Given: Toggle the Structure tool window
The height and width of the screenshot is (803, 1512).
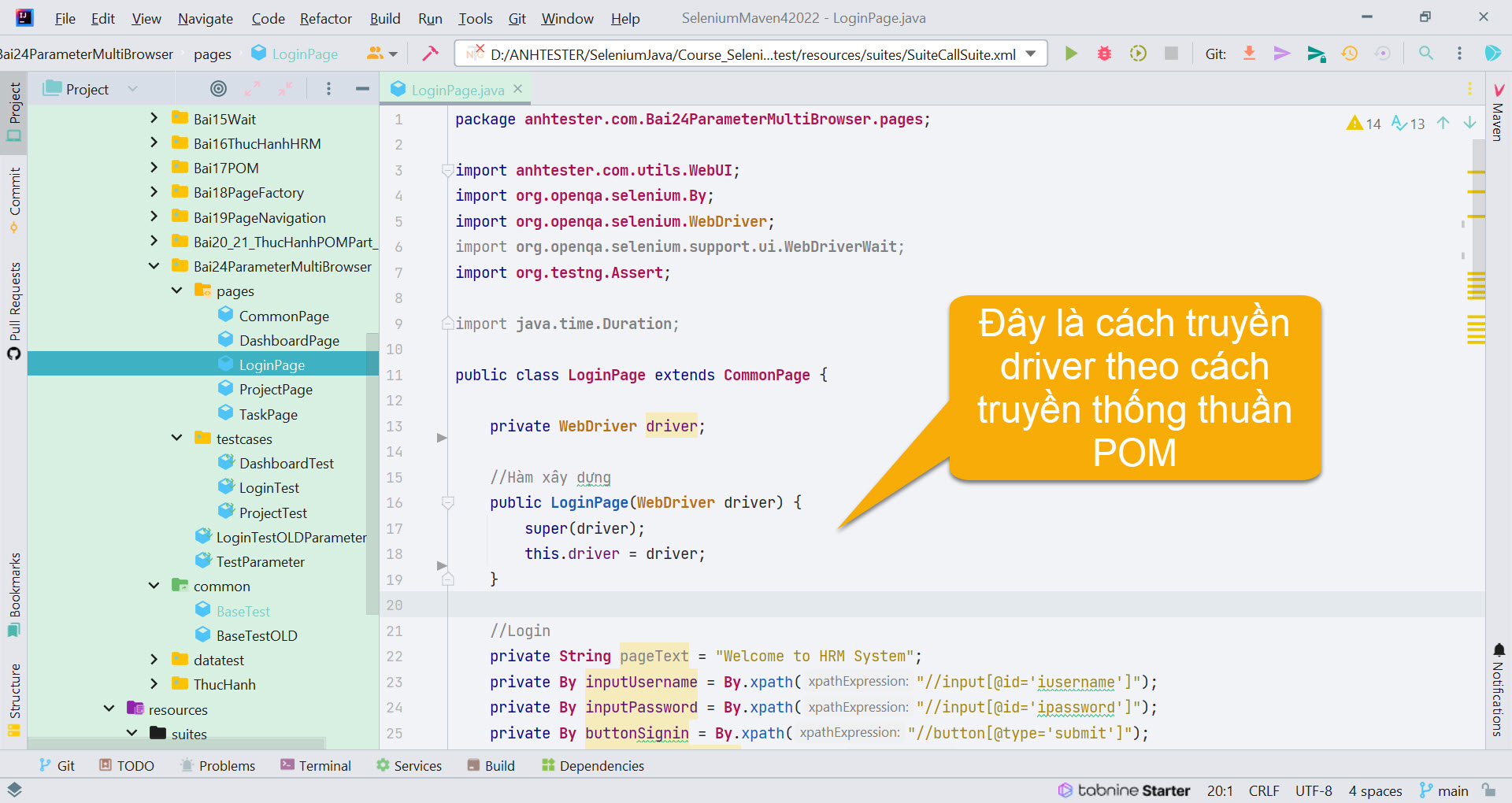Looking at the screenshot, I should coord(14,700).
